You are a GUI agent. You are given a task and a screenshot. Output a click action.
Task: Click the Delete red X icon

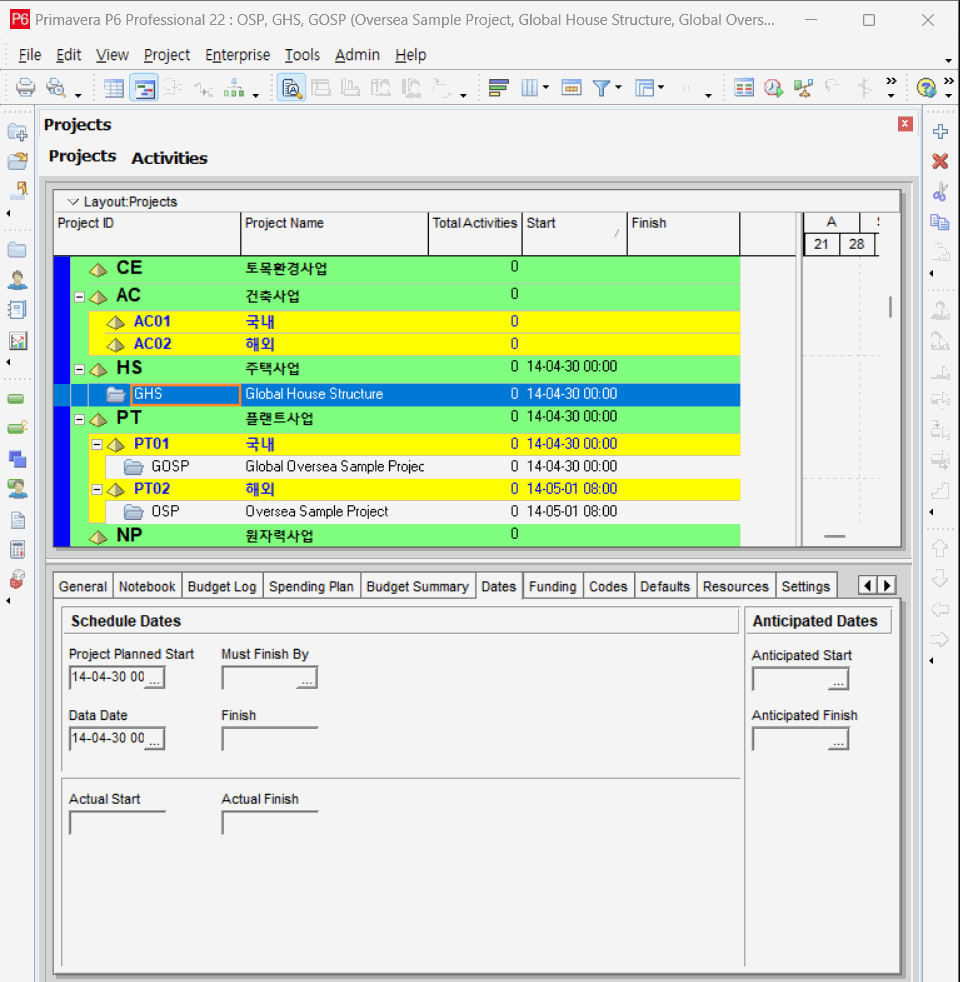940,161
